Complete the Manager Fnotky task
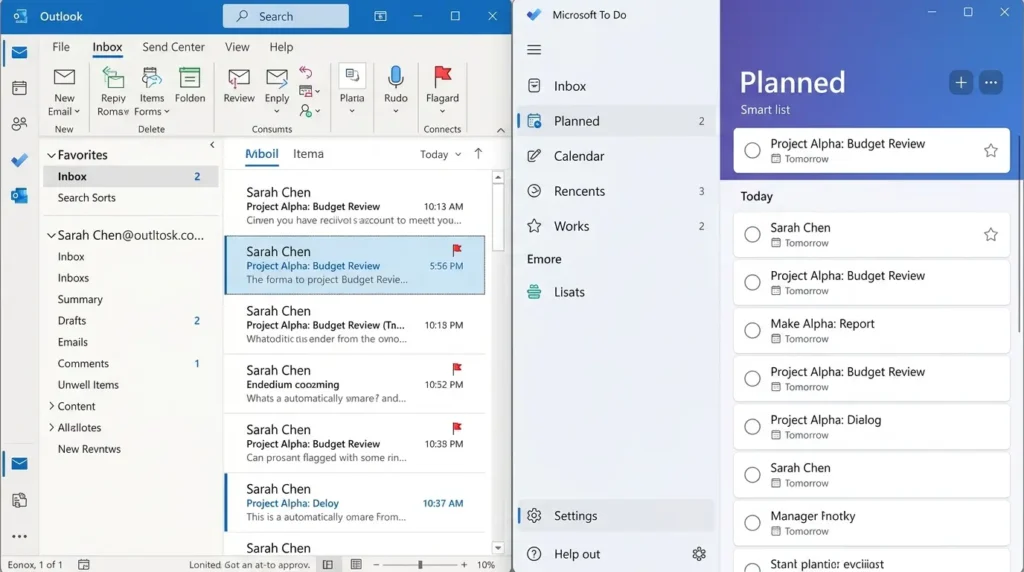 point(752,522)
